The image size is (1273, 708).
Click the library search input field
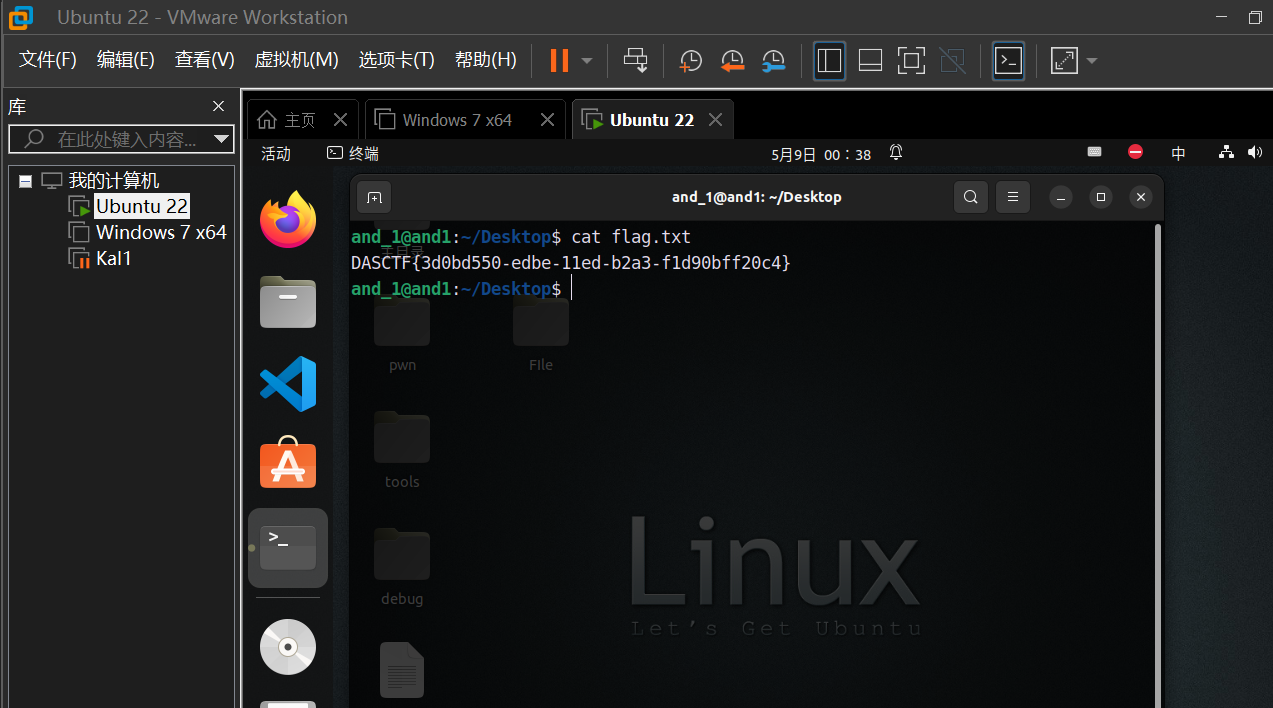(110, 139)
